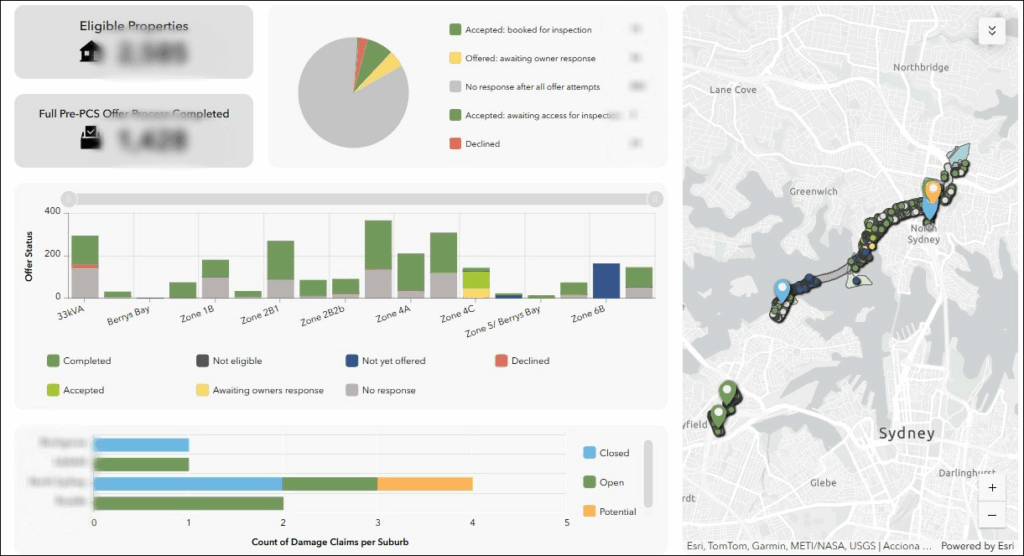Click the Greenwich label on the map

(x=813, y=191)
